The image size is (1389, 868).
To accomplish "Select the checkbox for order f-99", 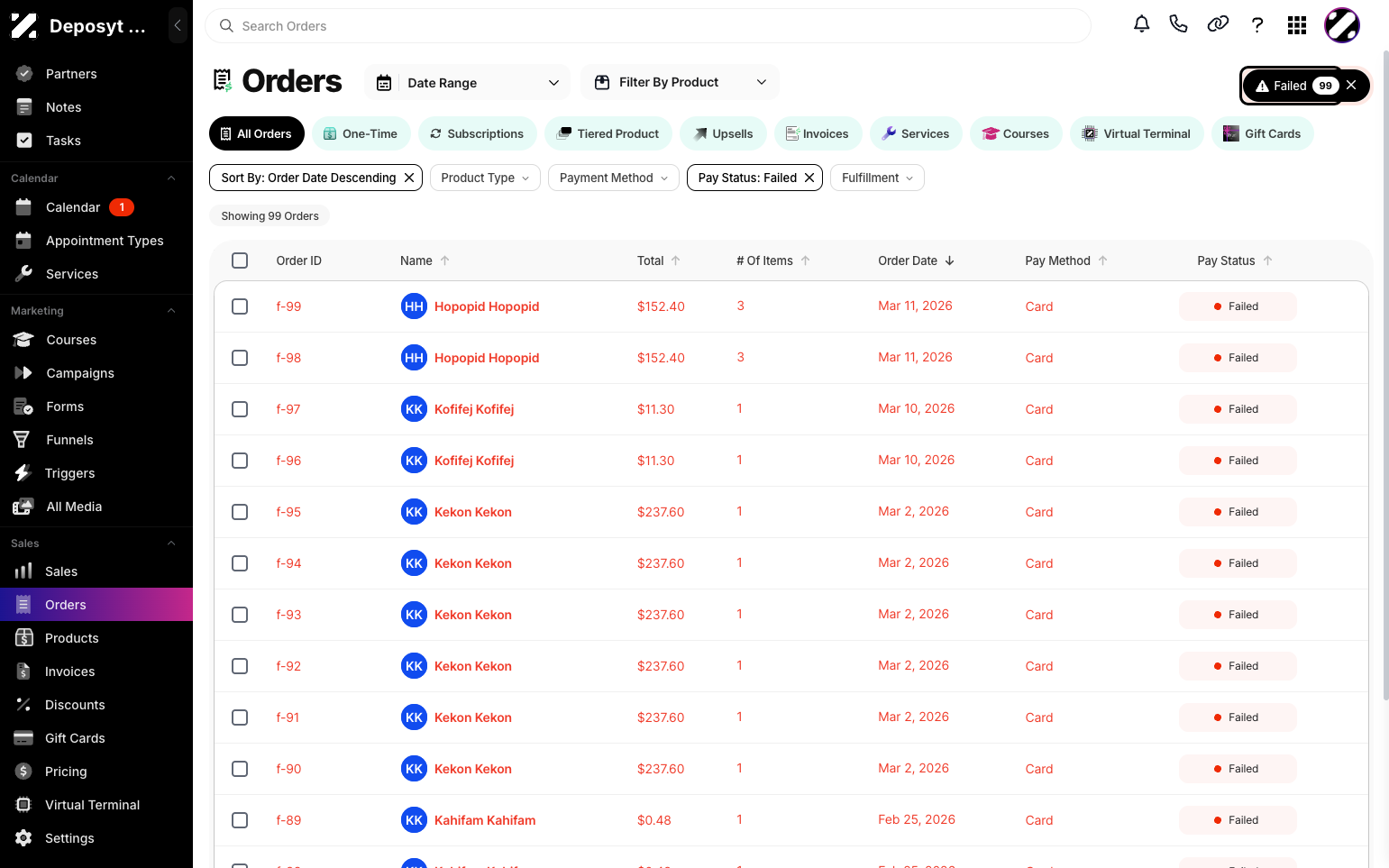I will coord(240,306).
